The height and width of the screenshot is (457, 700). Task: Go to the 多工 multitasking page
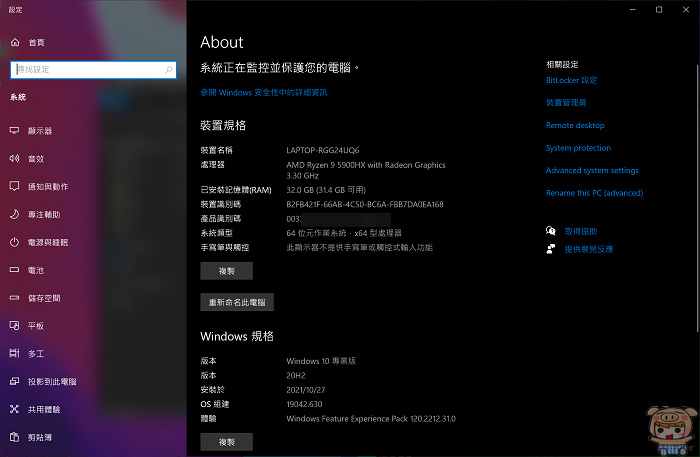(x=36, y=354)
